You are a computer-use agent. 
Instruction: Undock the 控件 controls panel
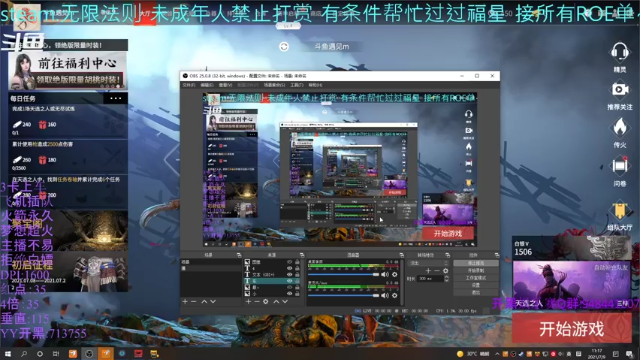click(x=498, y=255)
